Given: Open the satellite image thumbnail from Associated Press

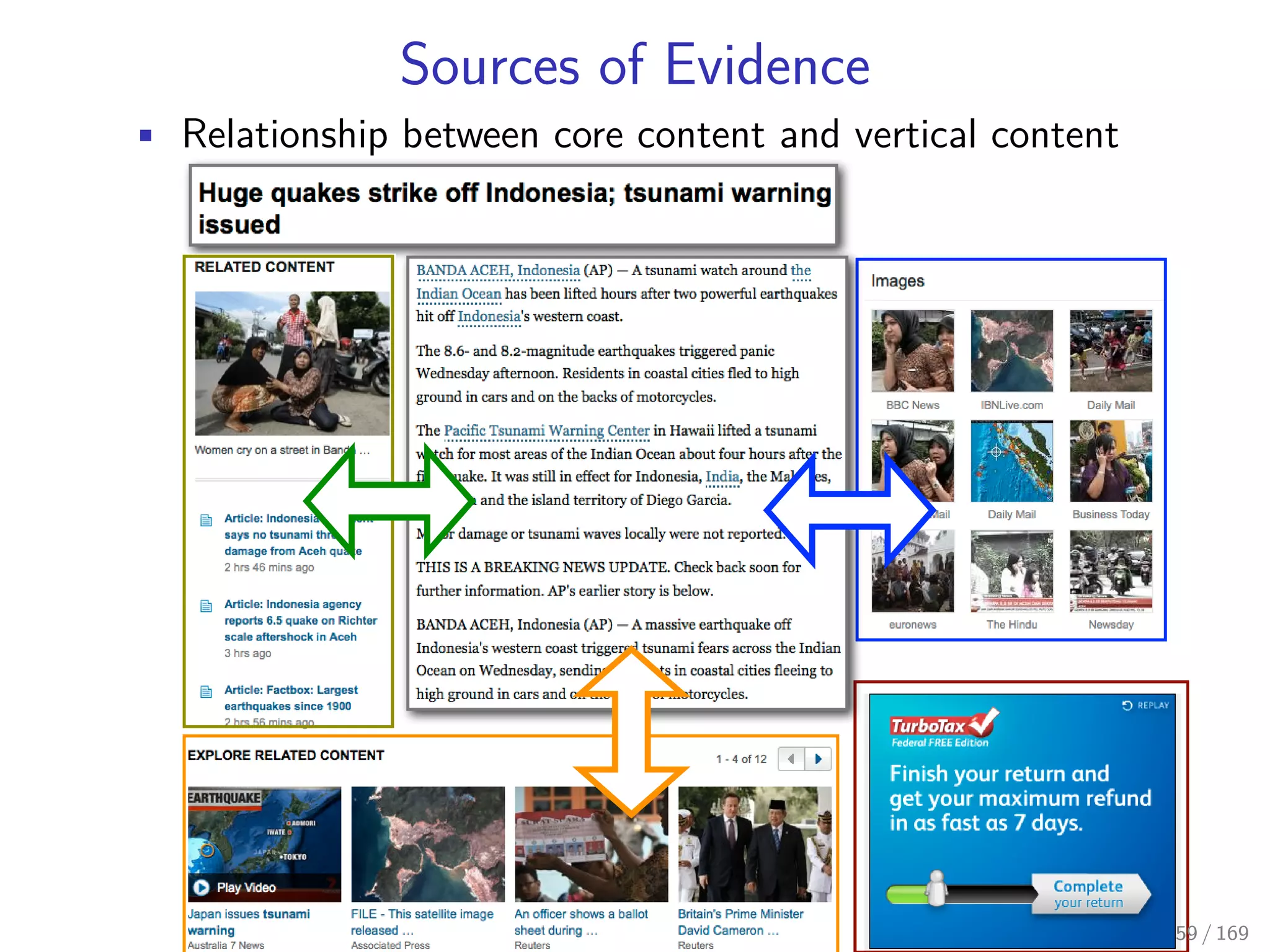Looking at the screenshot, I should pos(428,844).
